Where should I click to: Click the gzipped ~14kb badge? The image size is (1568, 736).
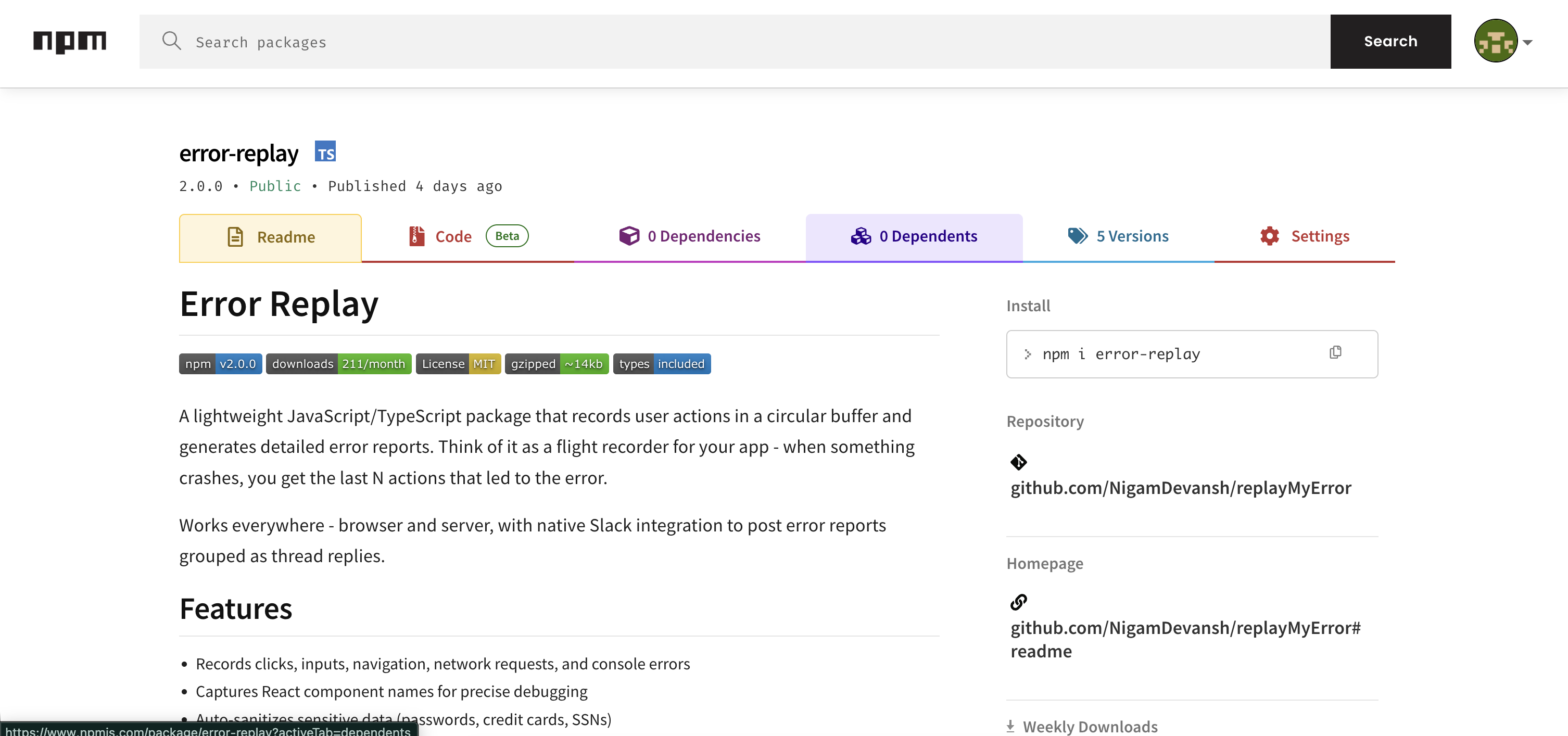click(x=557, y=364)
